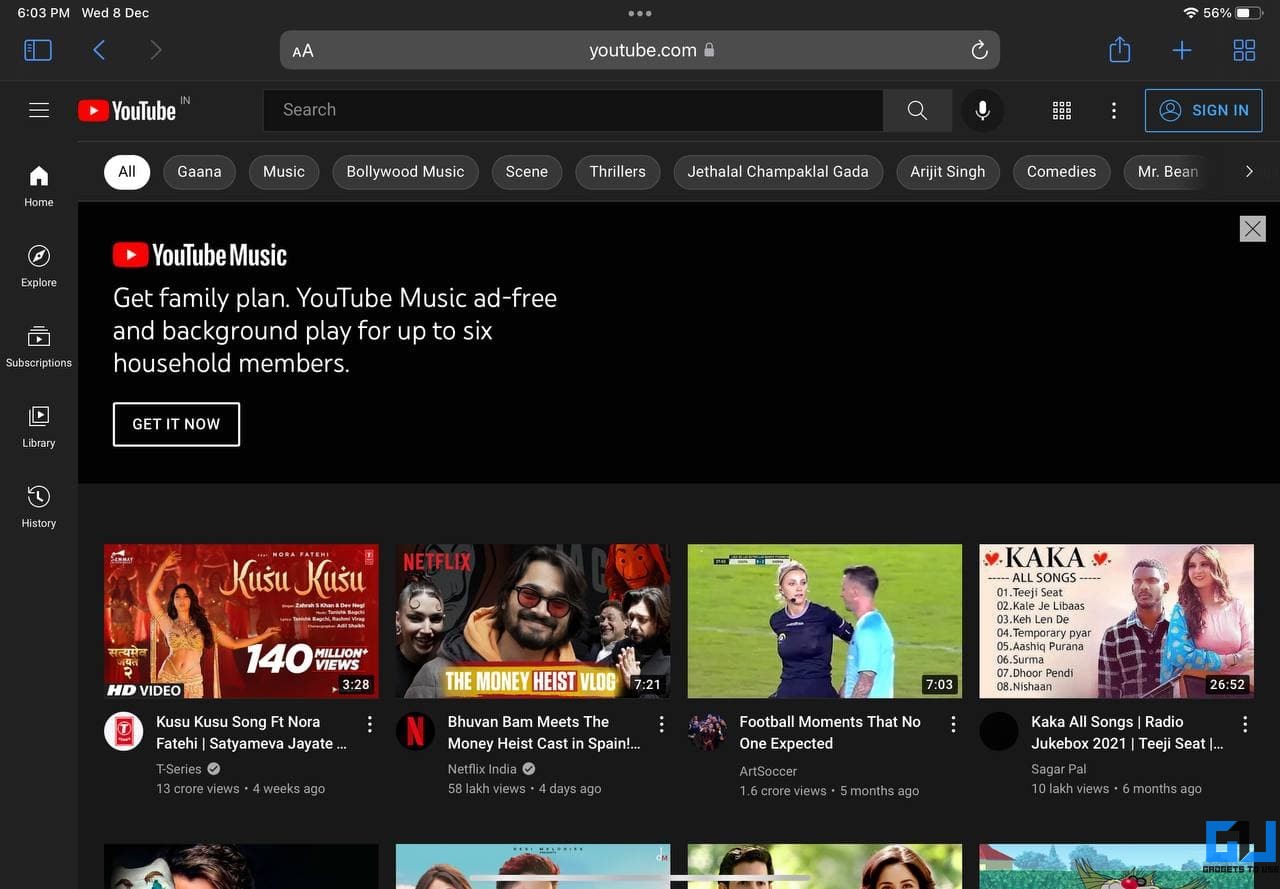Open the Safari share sheet
Viewport: 1280px width, 889px height.
[1120, 49]
